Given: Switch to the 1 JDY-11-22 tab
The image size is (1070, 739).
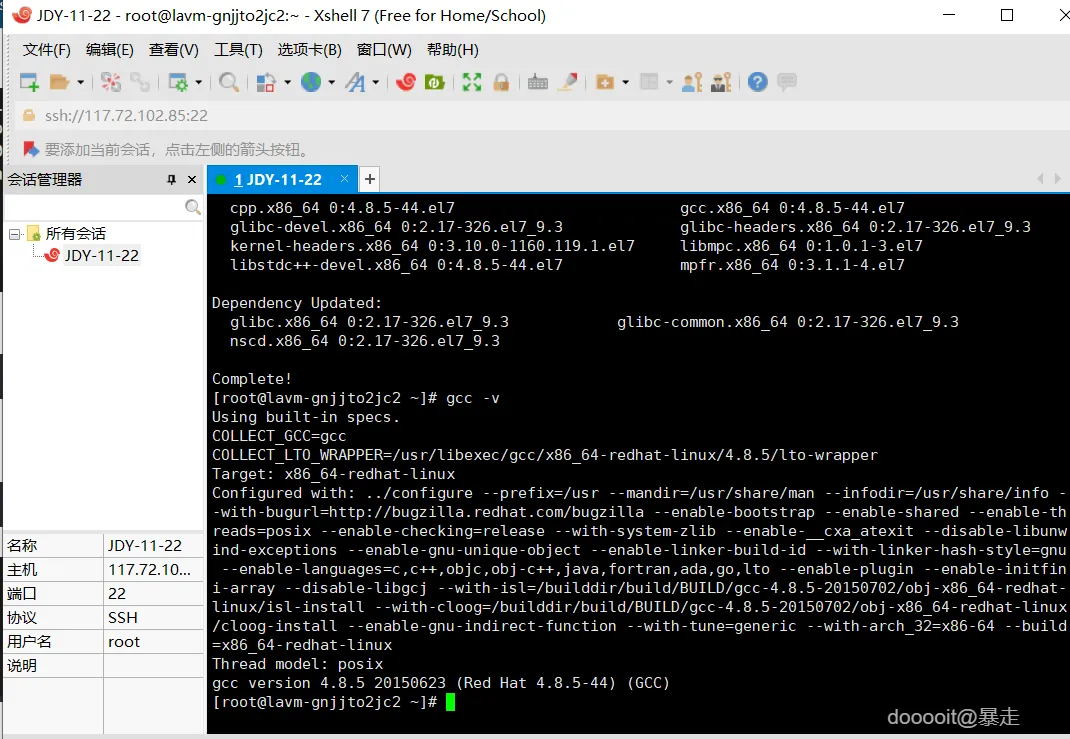Looking at the screenshot, I should point(278,179).
